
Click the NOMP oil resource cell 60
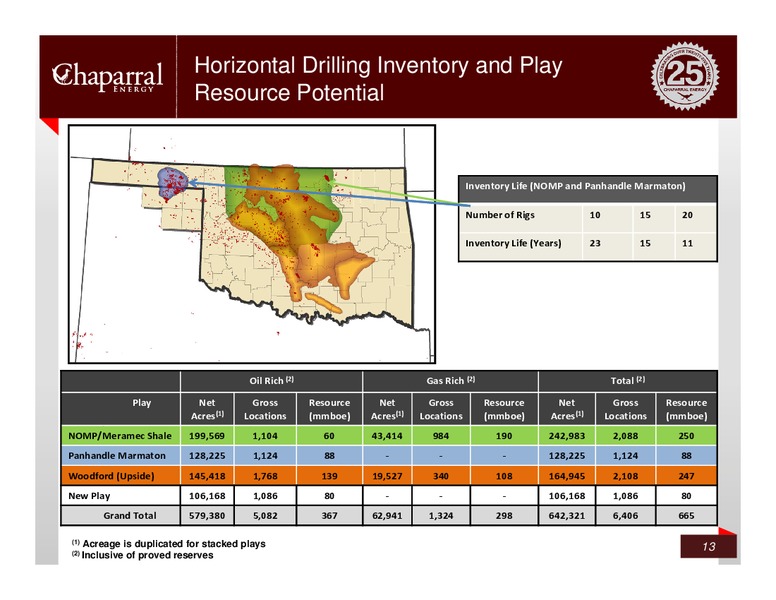(x=329, y=436)
